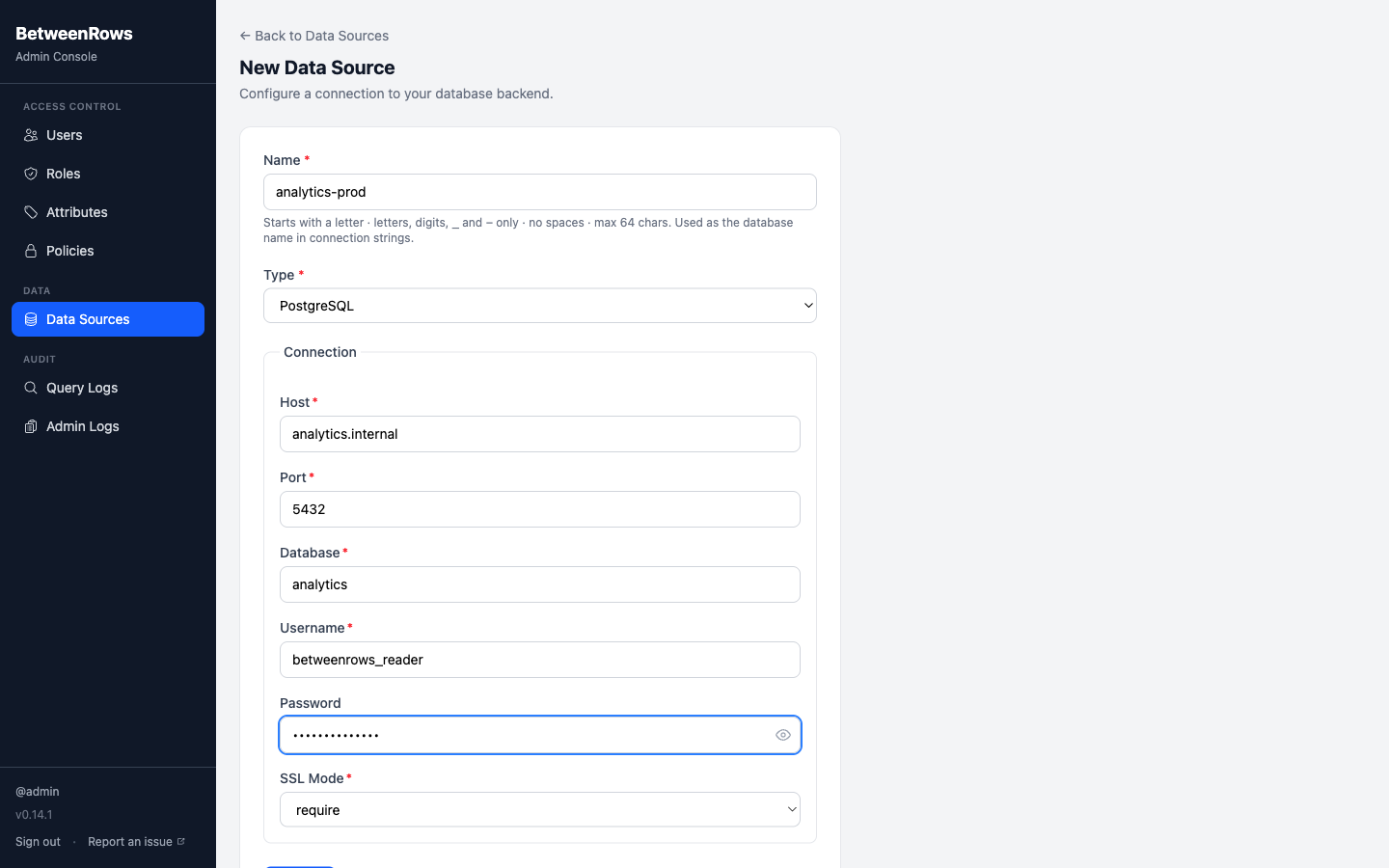
Task: Select the Data Sources database icon
Action: (32, 319)
